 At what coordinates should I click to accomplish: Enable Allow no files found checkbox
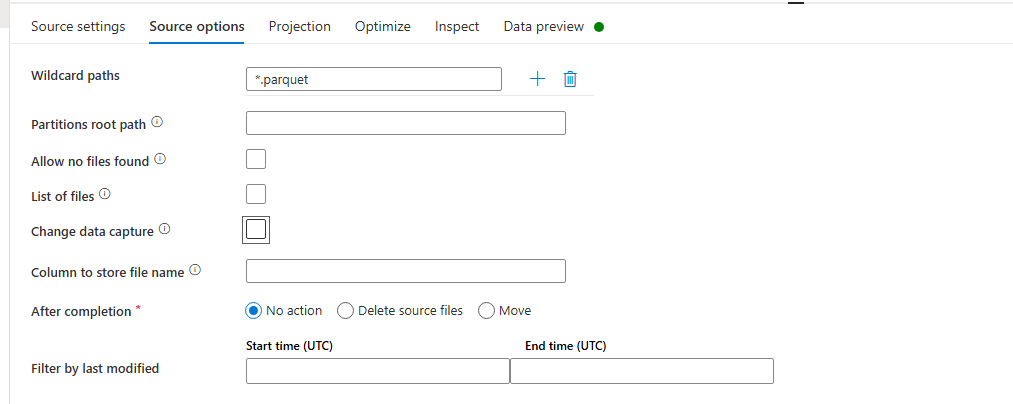pos(256,159)
